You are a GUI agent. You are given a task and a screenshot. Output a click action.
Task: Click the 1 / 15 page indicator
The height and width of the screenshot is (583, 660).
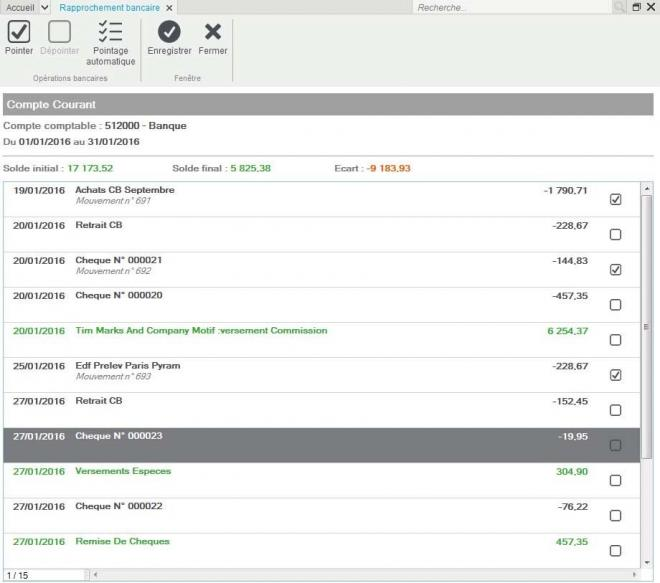pos(18,575)
